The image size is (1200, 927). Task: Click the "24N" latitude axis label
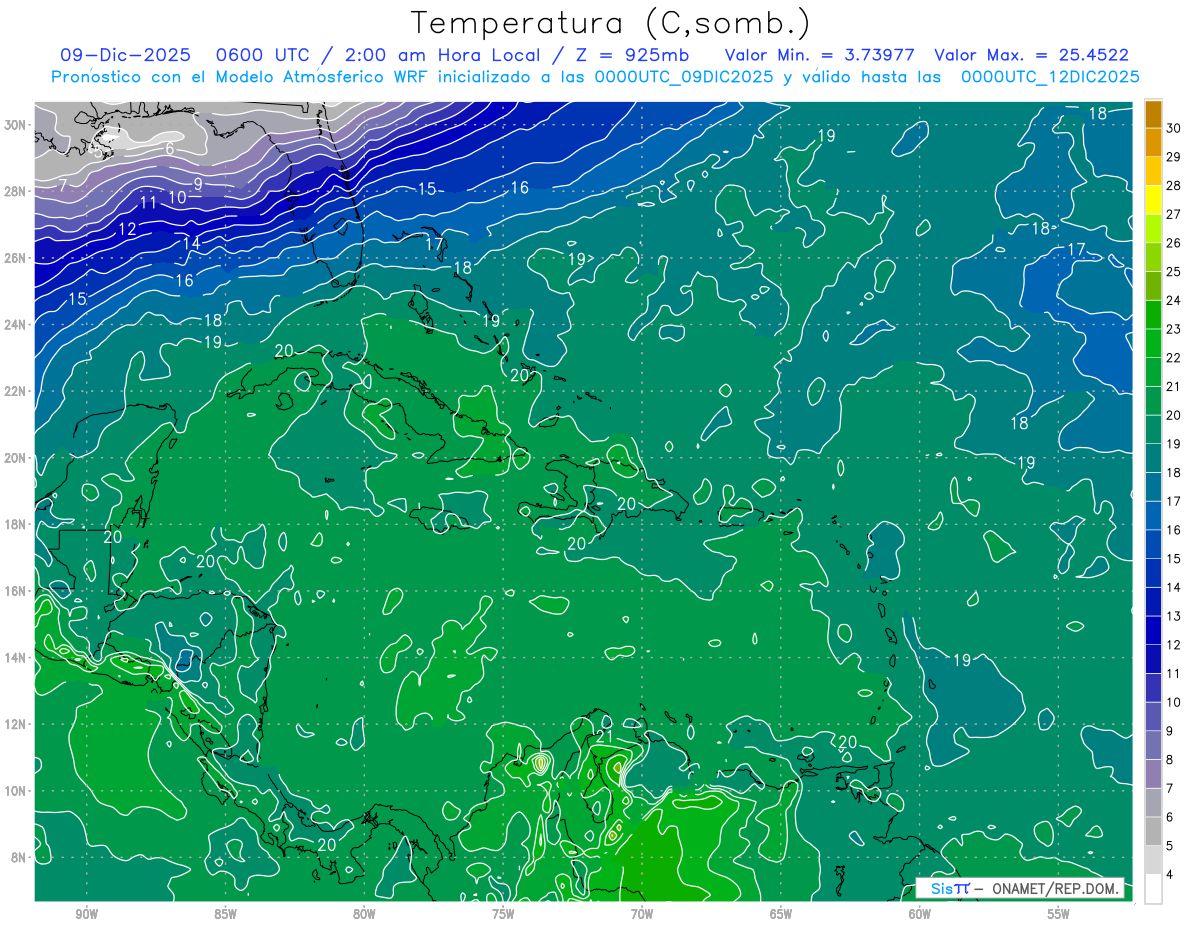click(16, 324)
